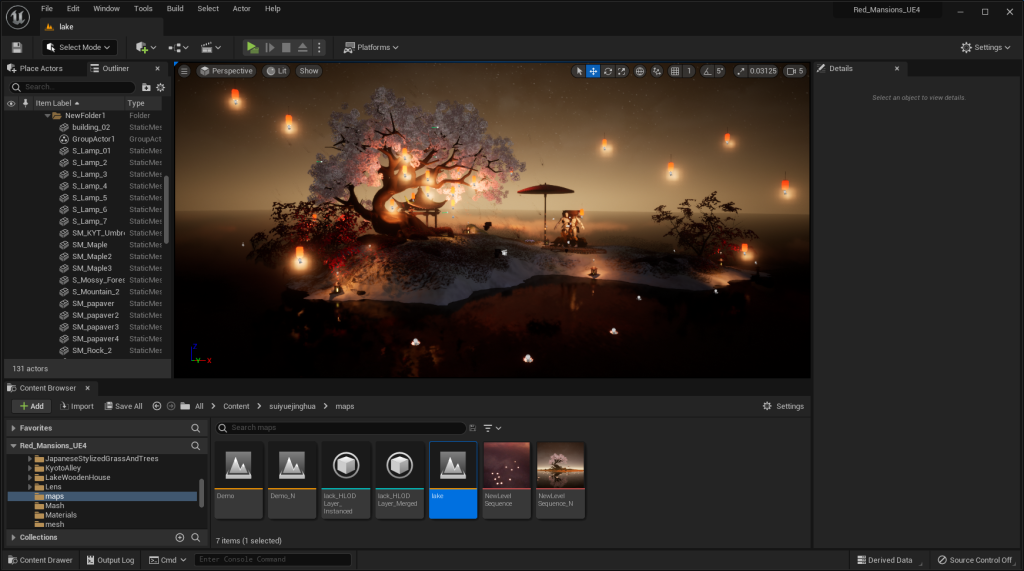The height and width of the screenshot is (571, 1024).
Task: Open the Platforms dropdown
Action: 371,47
